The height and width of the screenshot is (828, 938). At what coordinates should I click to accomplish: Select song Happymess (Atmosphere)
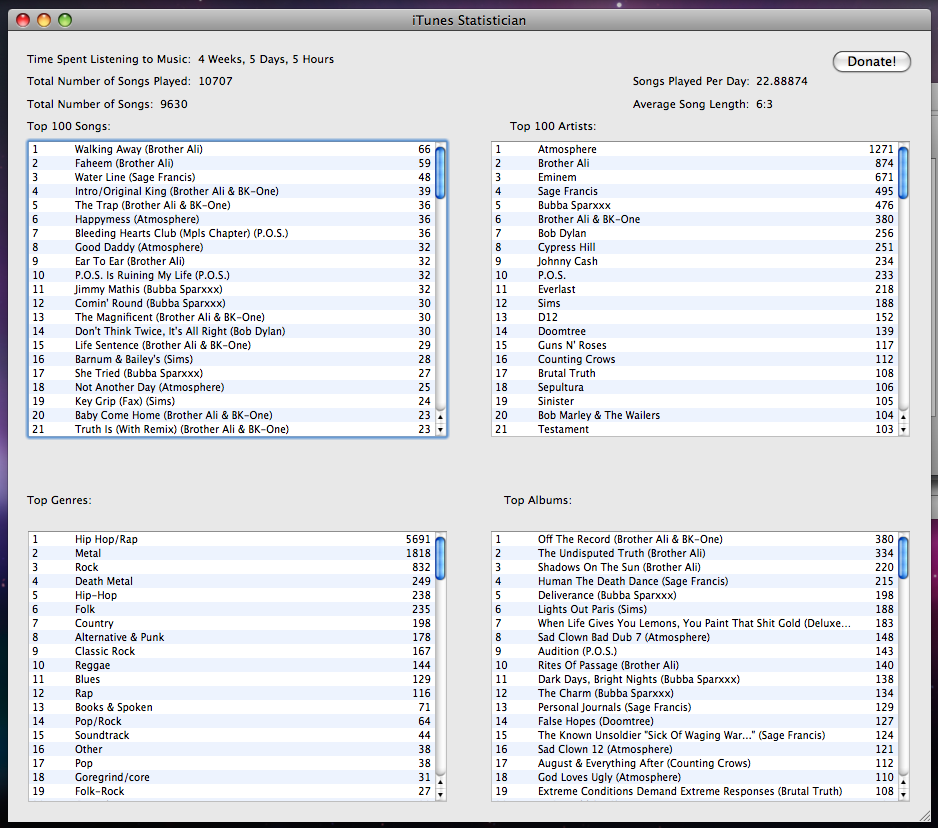pyautogui.click(x=232, y=219)
